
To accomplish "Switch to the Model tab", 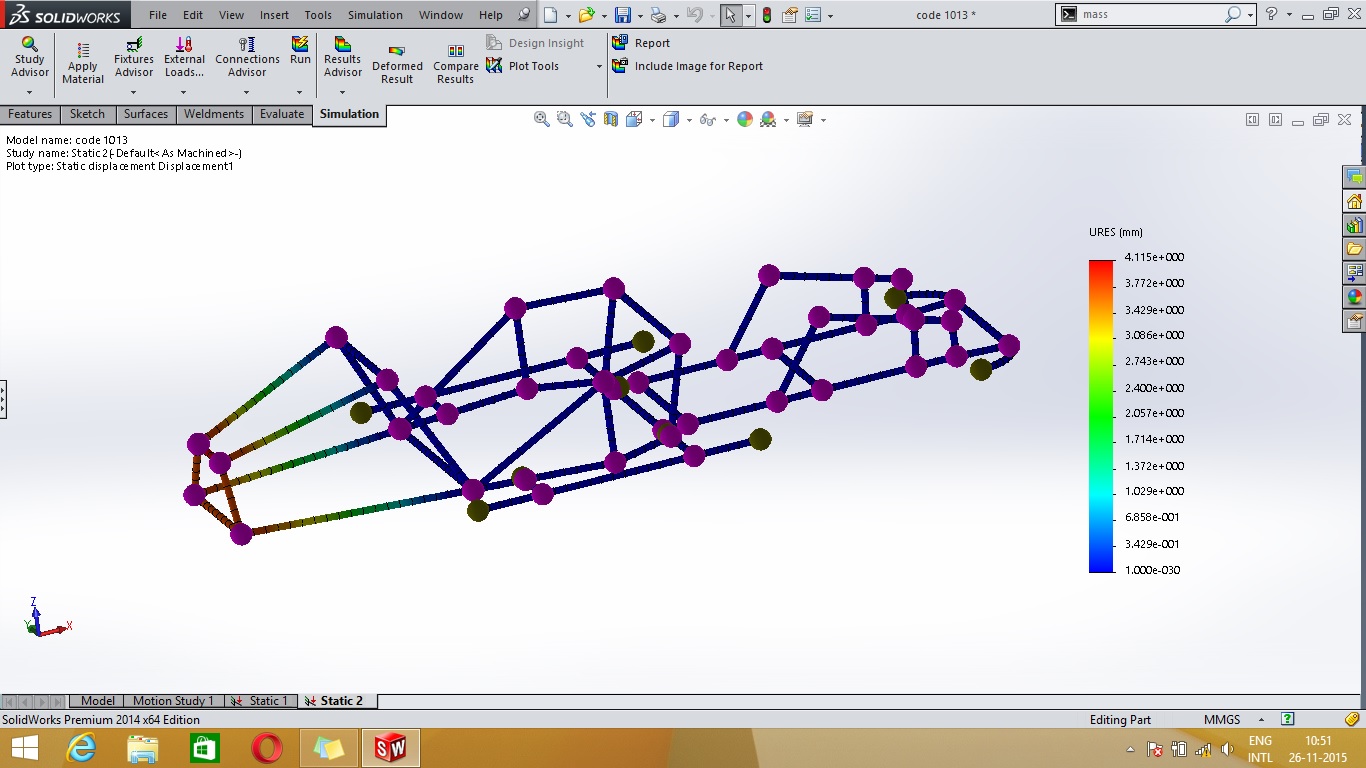I will [x=98, y=701].
